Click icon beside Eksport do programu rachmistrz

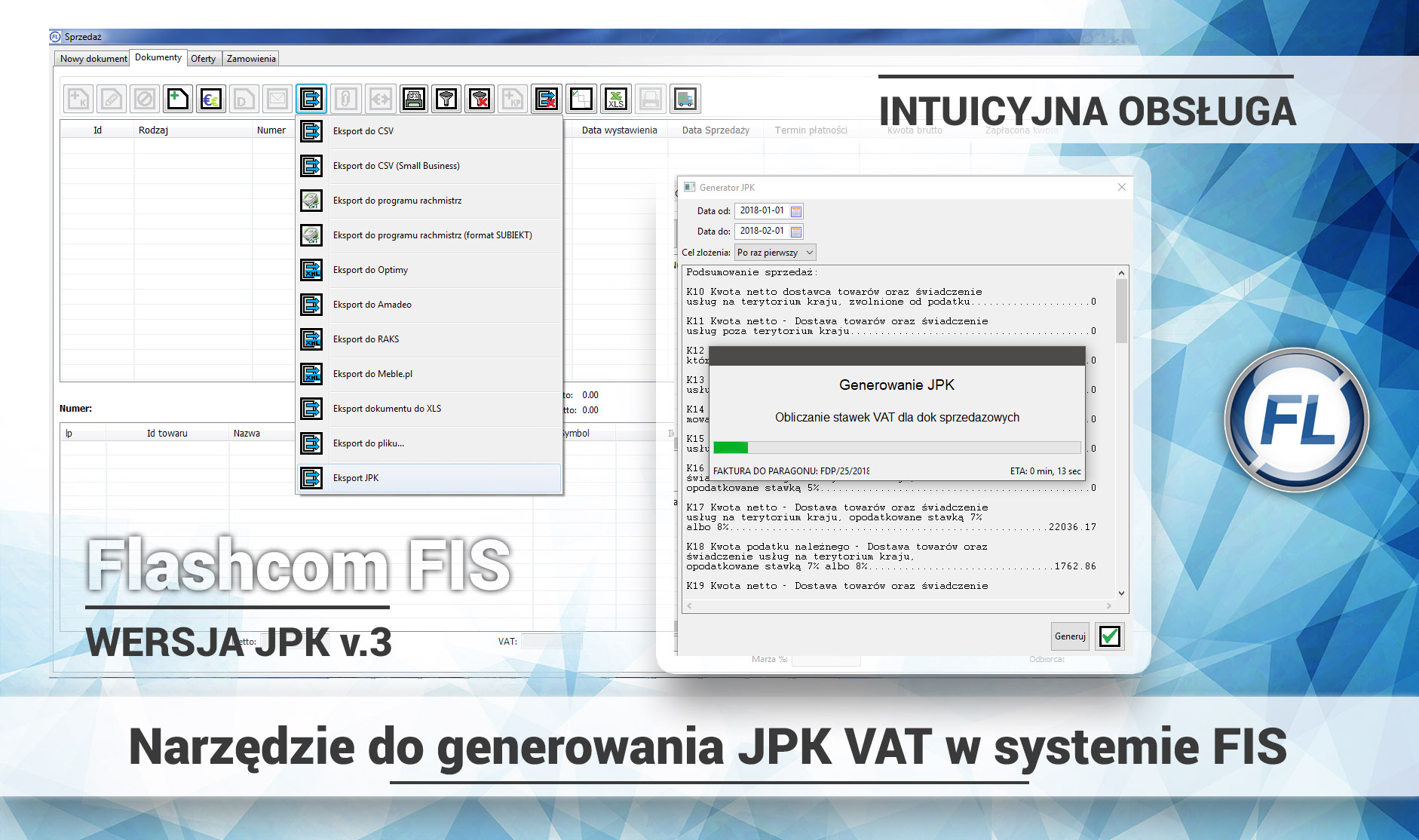coord(311,201)
